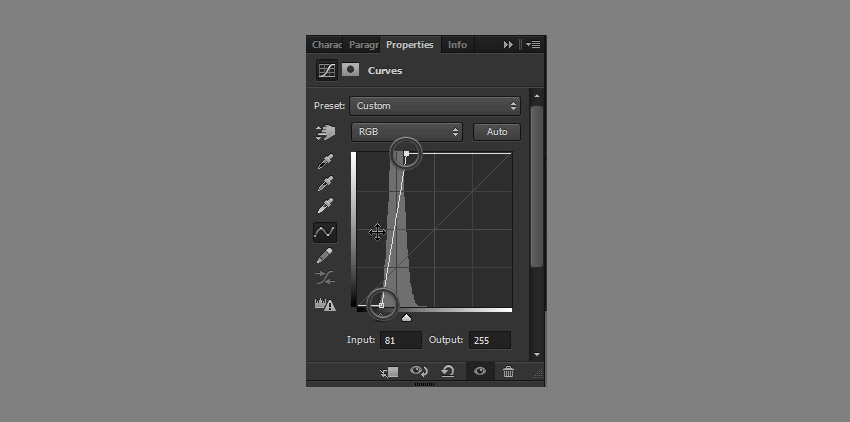Clip adjustment to layer below
850x422 pixels.
point(389,372)
